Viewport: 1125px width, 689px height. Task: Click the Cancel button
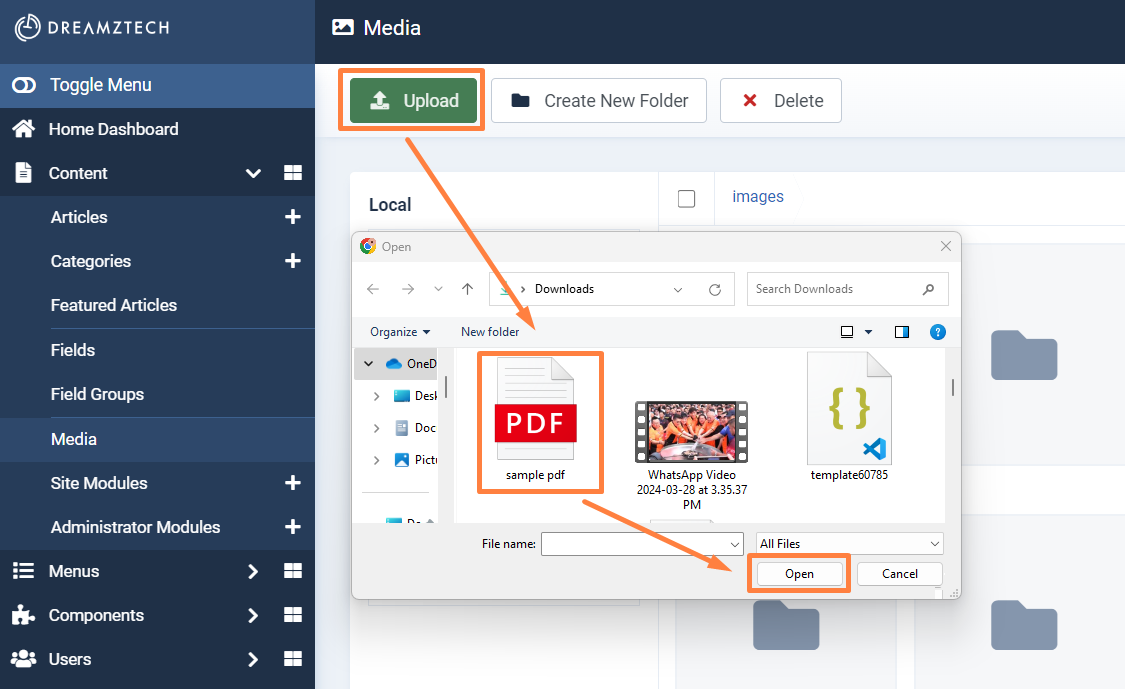[900, 573]
